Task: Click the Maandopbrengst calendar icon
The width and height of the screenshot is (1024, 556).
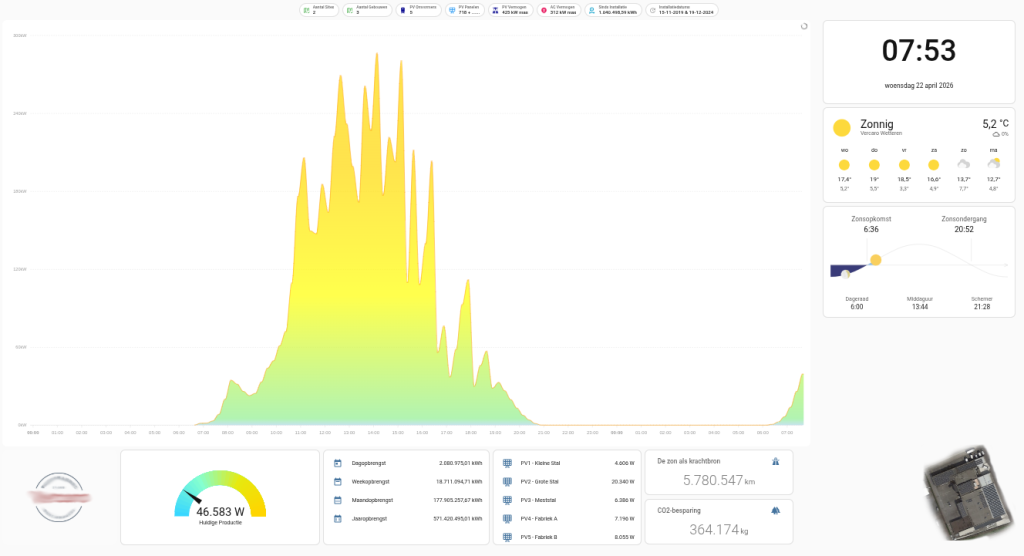Action: (x=338, y=500)
